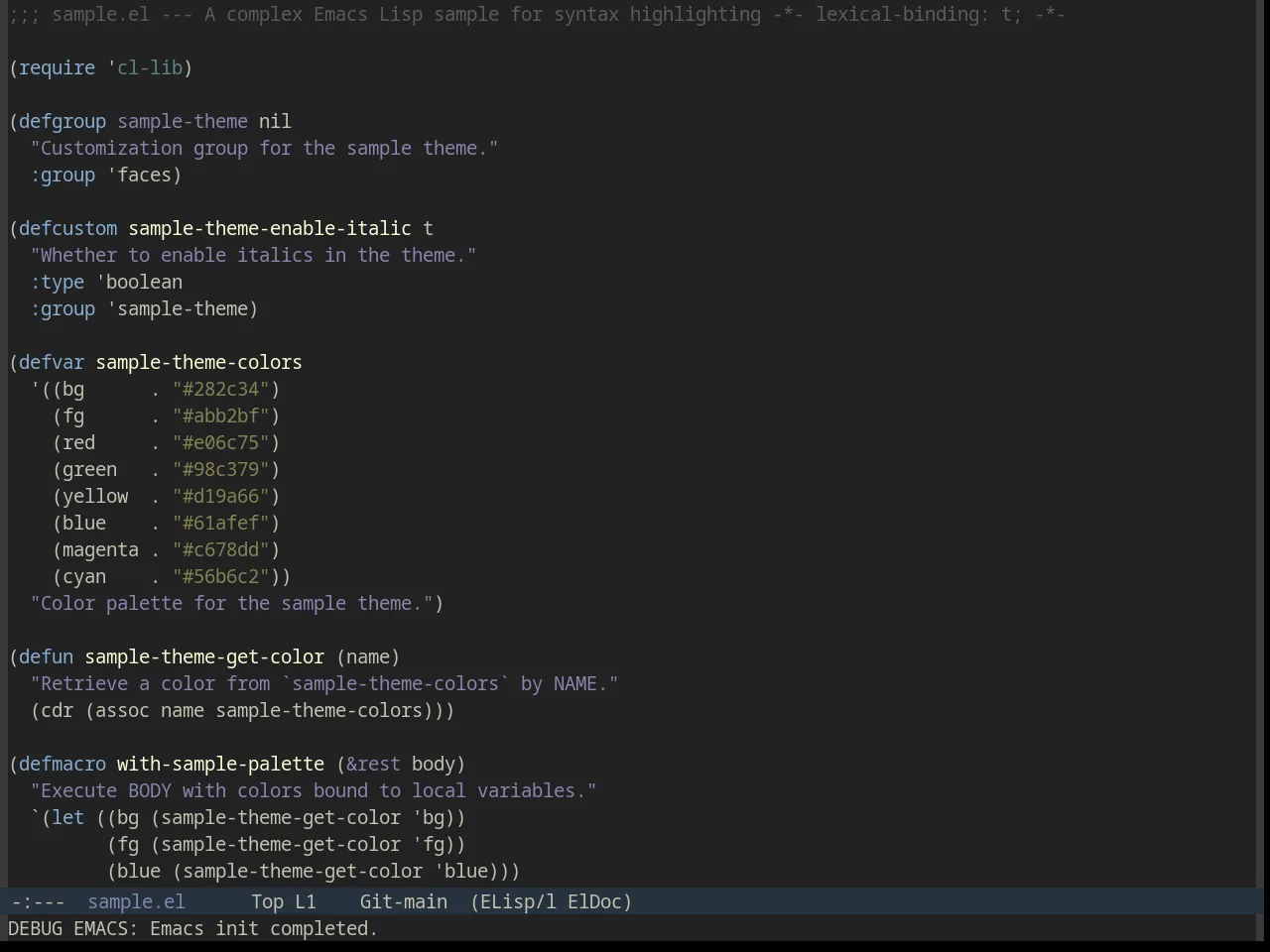Click the 'defun' keyword

46,656
